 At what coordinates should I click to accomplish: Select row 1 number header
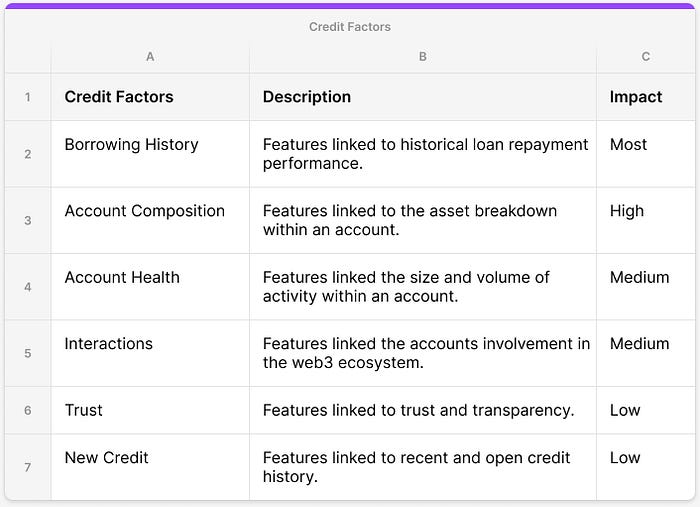pyautogui.click(x=28, y=97)
